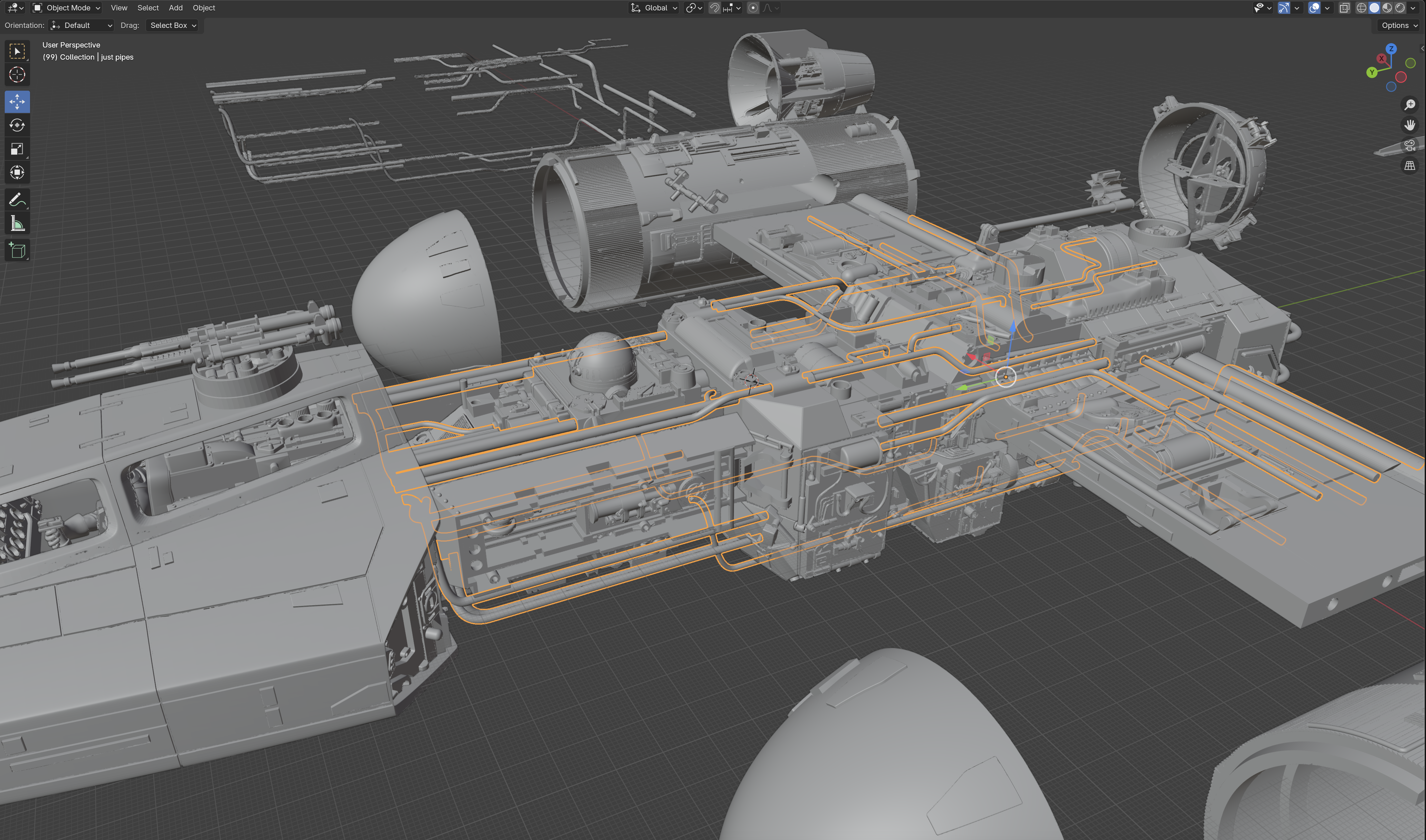Click the zoom view magnifier button
The width and height of the screenshot is (1426, 840).
[1410, 105]
